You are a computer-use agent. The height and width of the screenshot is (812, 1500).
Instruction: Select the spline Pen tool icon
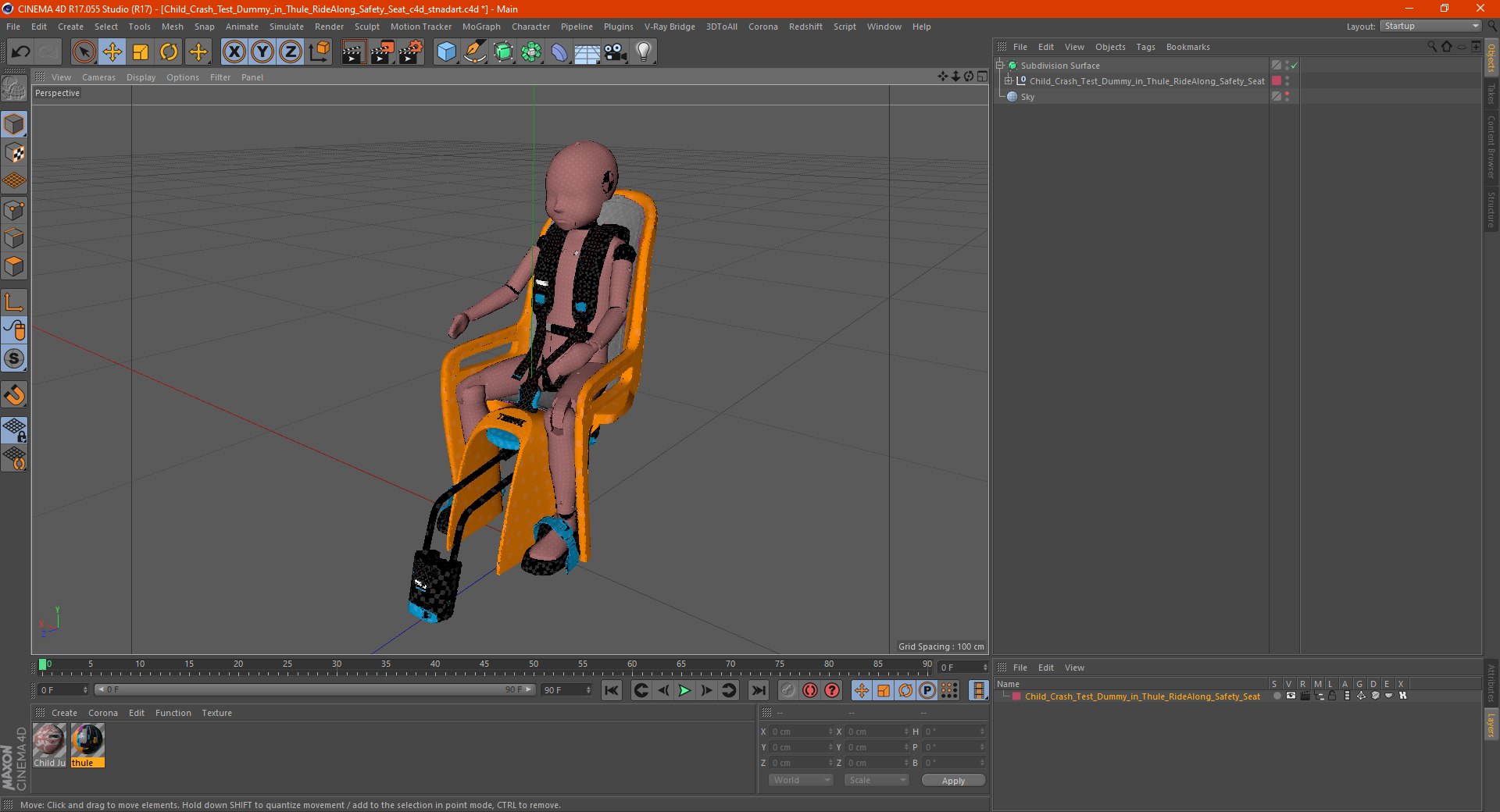coord(475,52)
